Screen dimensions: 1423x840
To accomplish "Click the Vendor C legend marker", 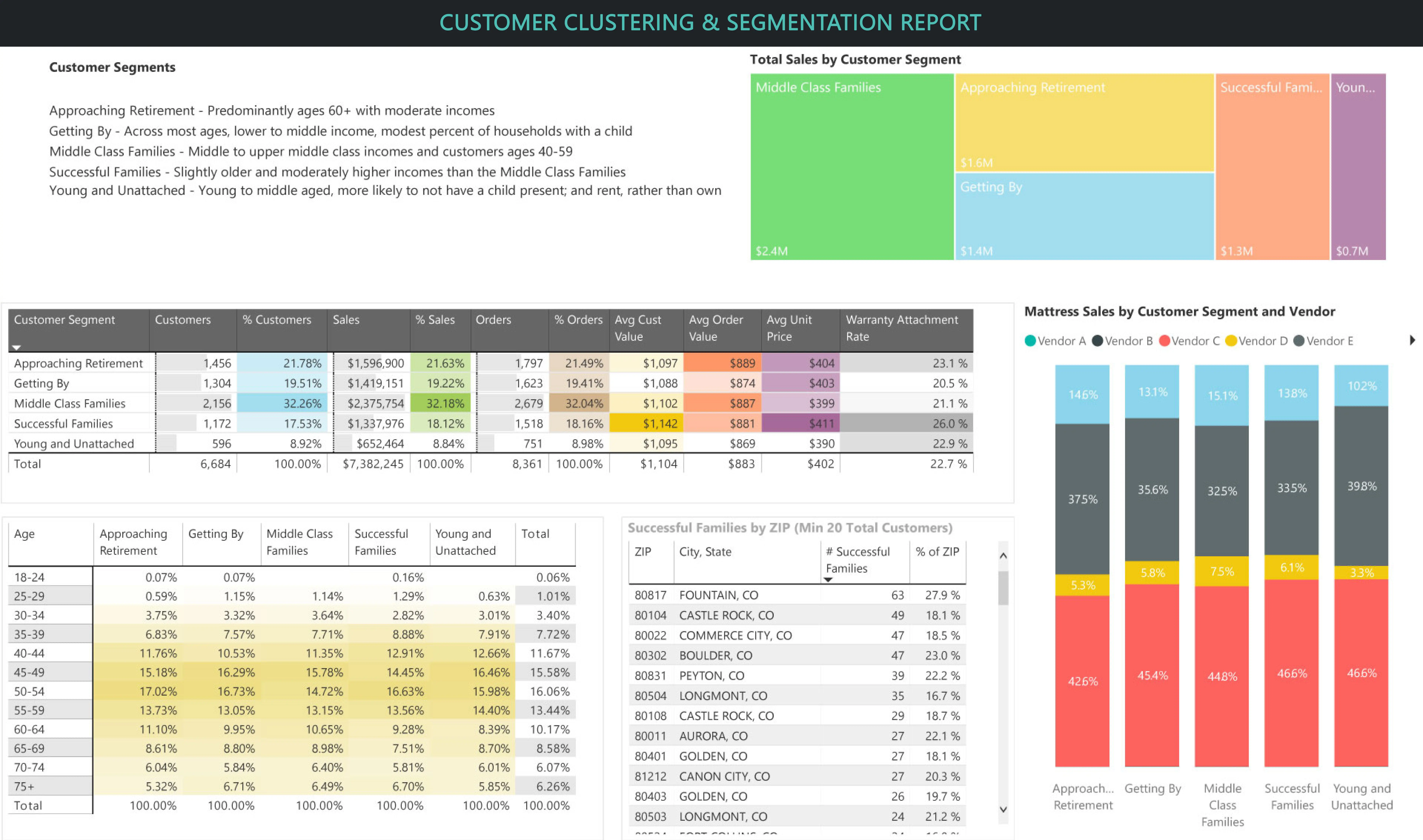I will [x=1164, y=341].
